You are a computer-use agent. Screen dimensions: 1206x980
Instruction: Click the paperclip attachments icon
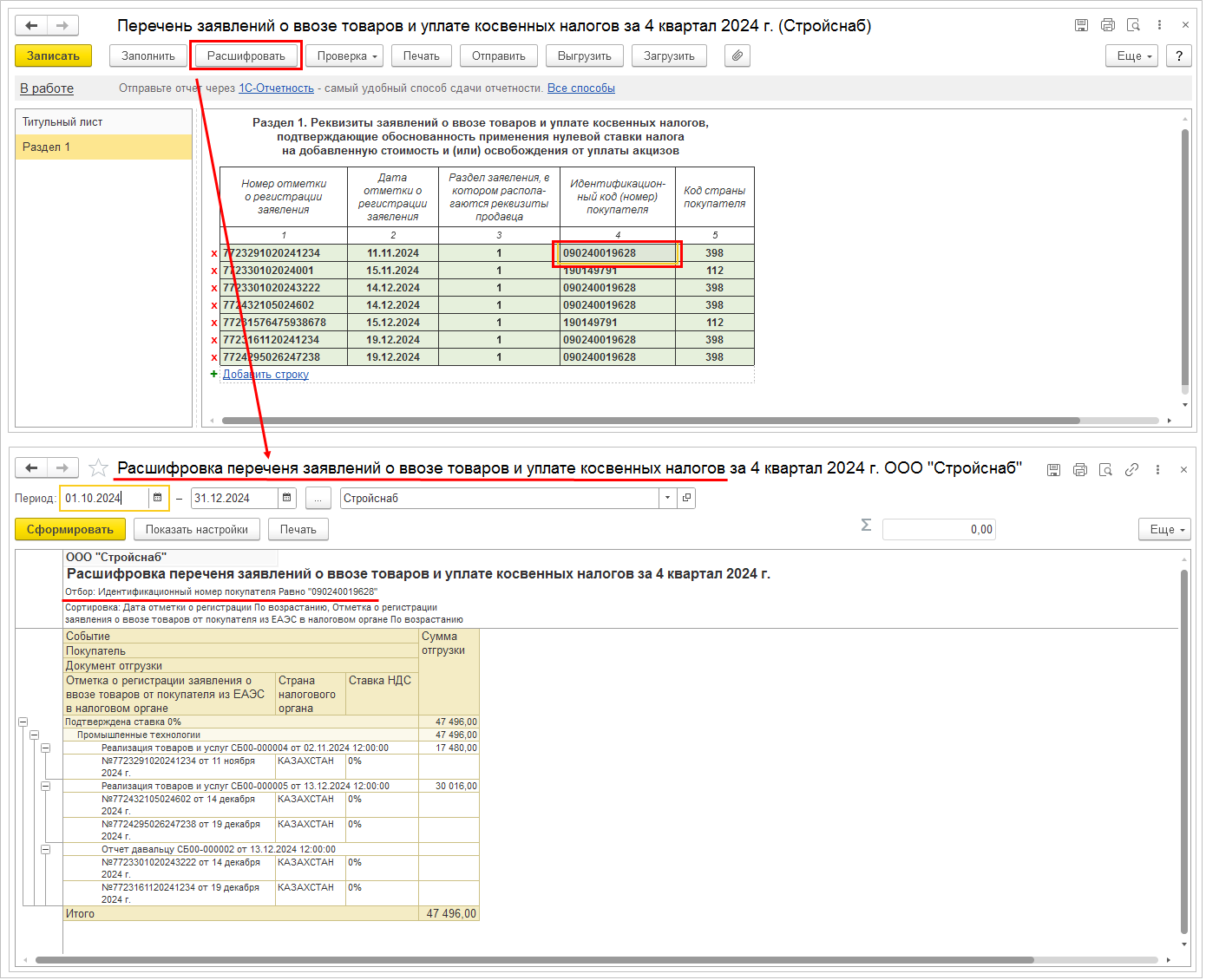point(737,56)
